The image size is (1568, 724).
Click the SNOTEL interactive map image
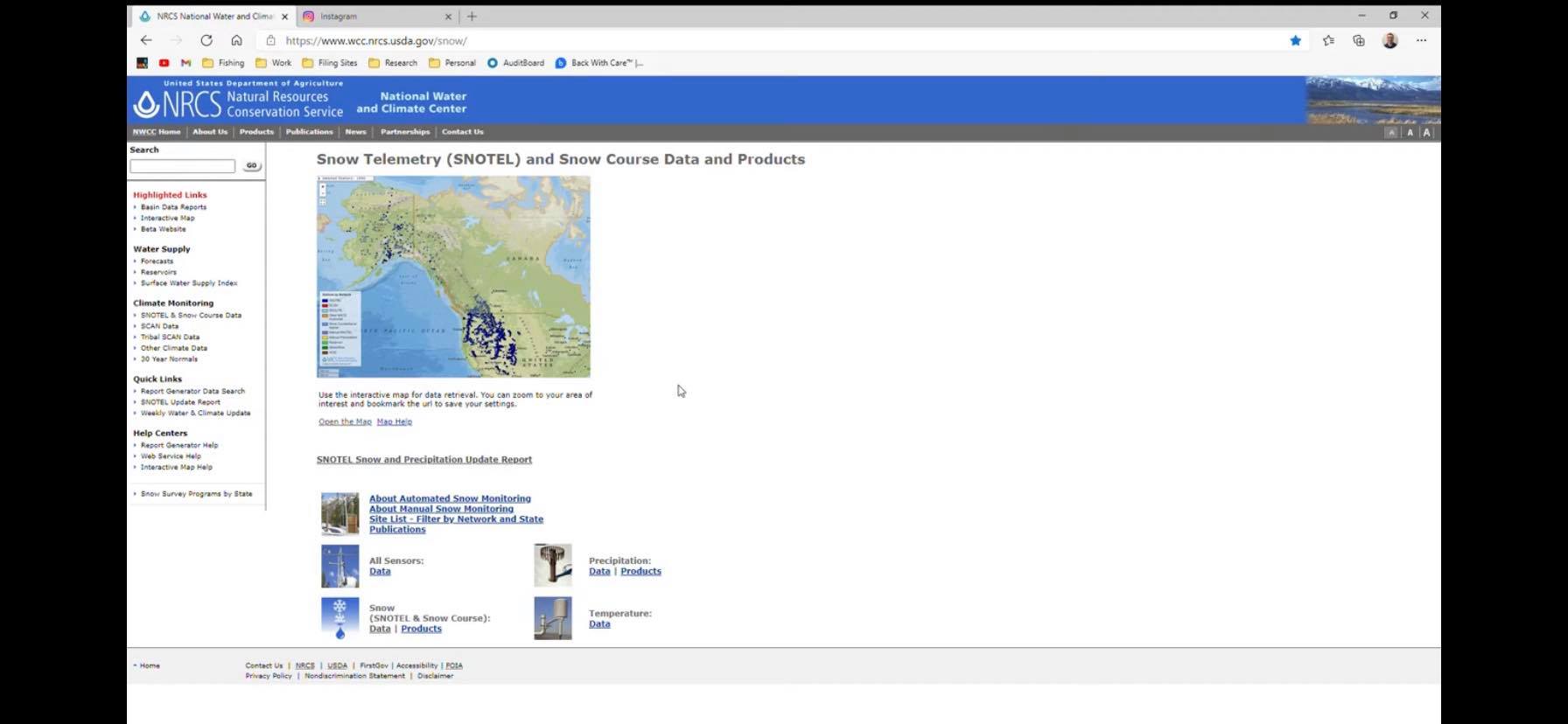[x=453, y=276]
